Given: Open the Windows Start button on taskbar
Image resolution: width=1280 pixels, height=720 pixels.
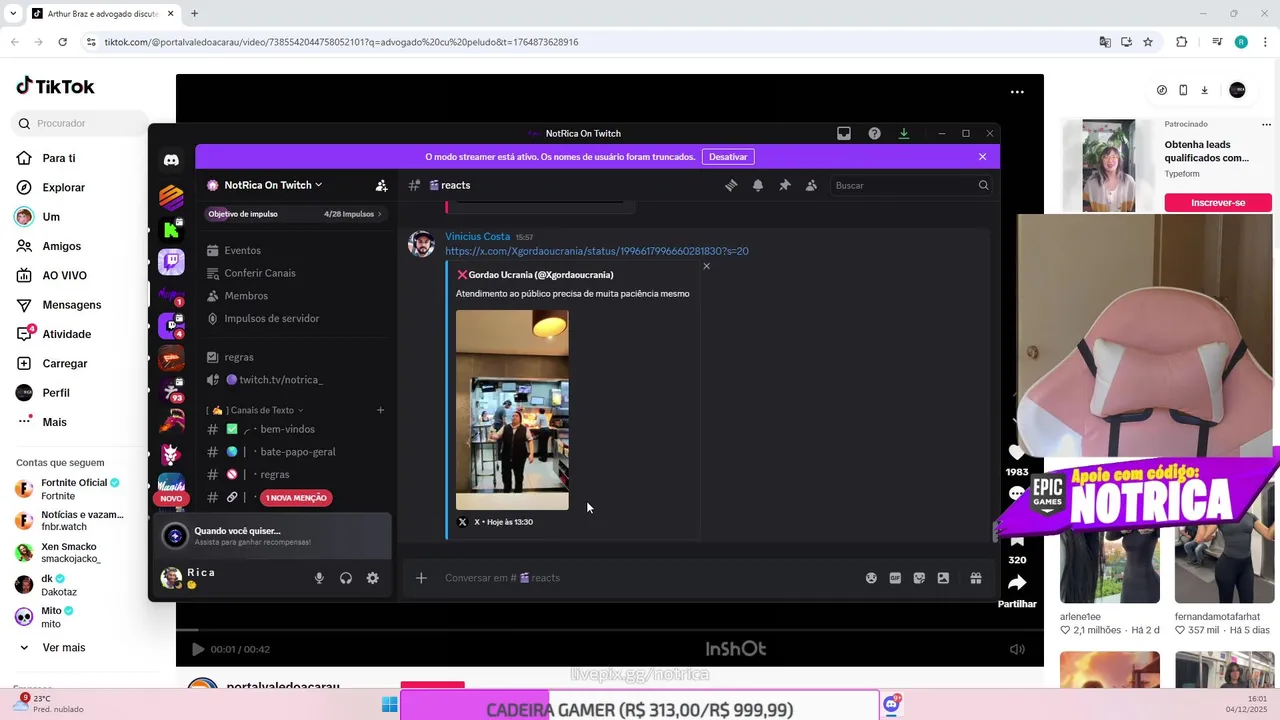Looking at the screenshot, I should [x=389, y=705].
